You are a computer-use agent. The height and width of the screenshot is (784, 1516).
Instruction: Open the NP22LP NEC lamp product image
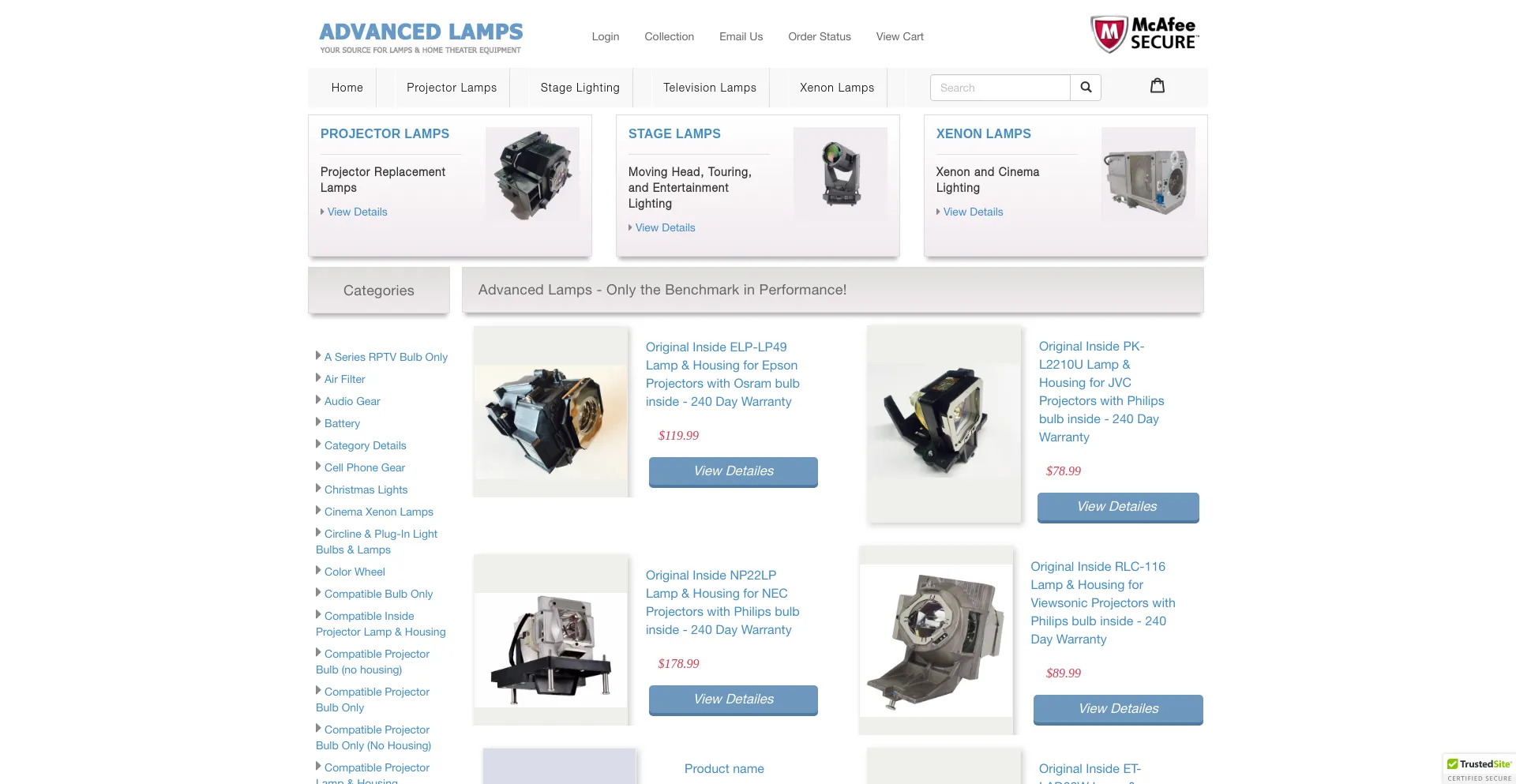point(550,649)
